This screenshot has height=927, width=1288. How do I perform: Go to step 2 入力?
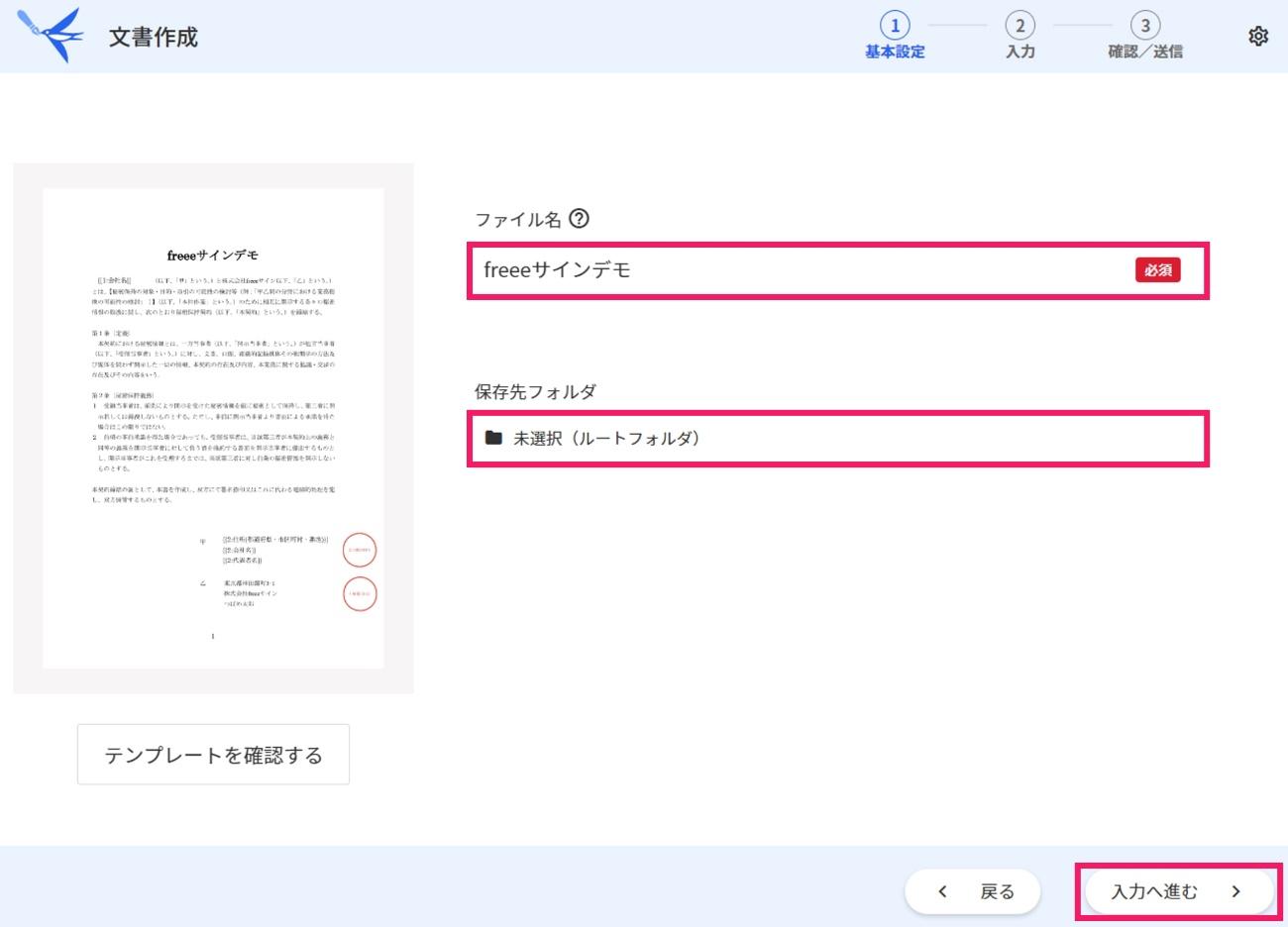1020,37
